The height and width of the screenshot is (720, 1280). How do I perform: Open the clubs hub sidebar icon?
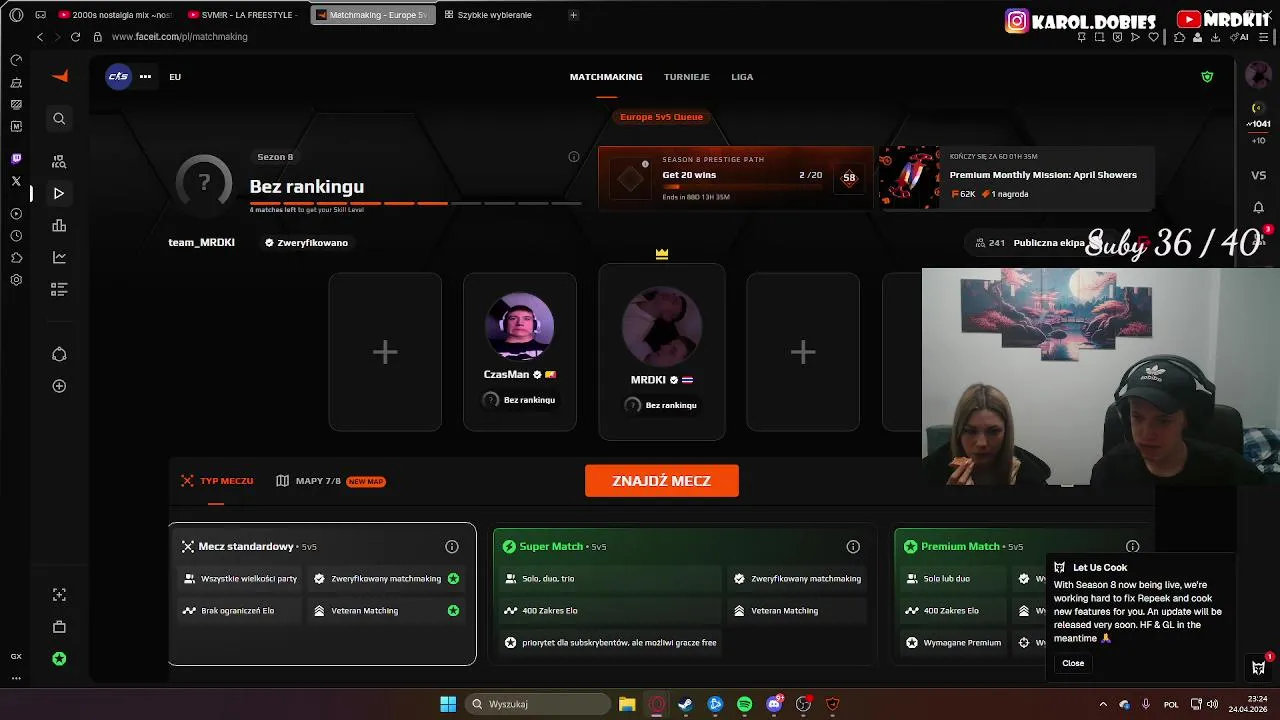pos(59,354)
